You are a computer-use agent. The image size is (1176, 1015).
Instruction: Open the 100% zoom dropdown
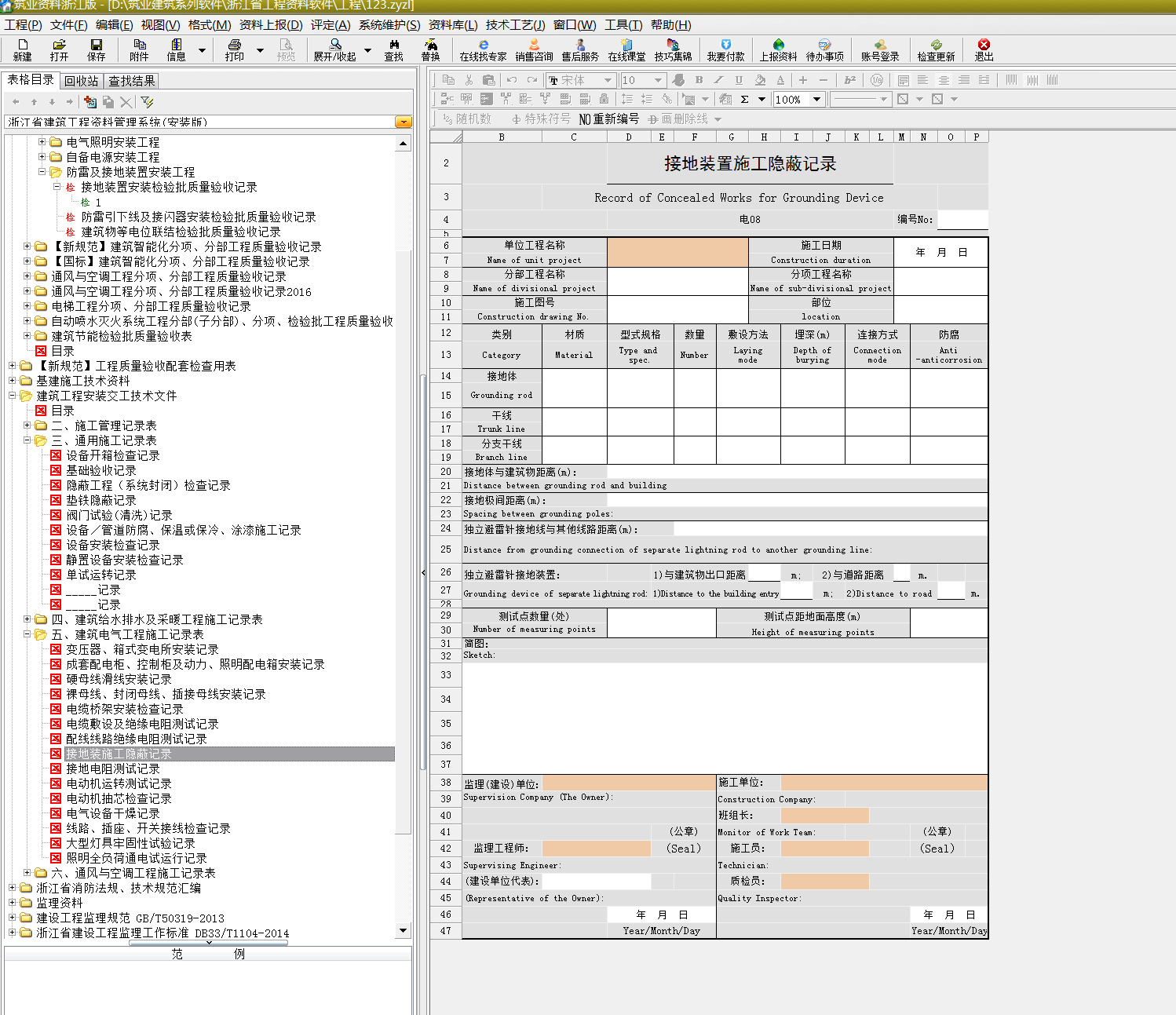click(816, 100)
